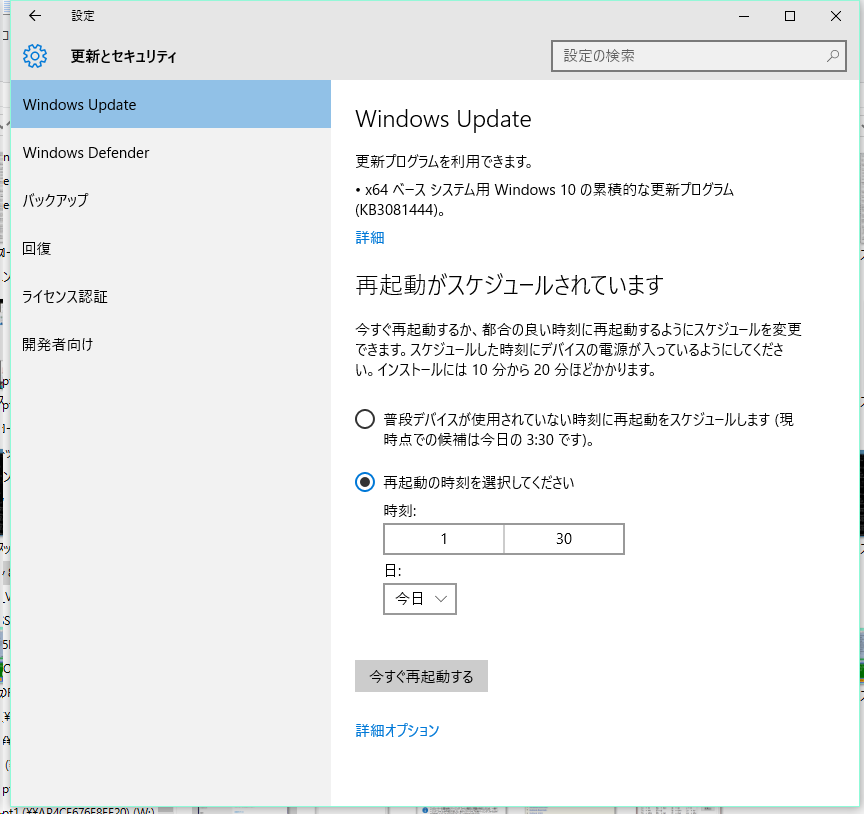This screenshot has width=864, height=814.
Task: Click the back arrow in the title bar
Action: (35, 16)
